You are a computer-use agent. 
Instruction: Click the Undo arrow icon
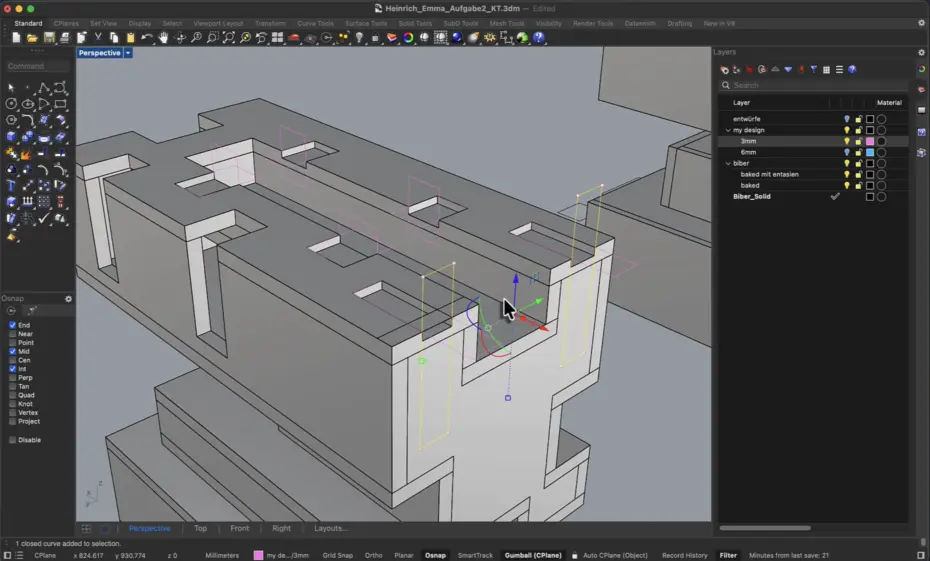pyautogui.click(x=146, y=37)
